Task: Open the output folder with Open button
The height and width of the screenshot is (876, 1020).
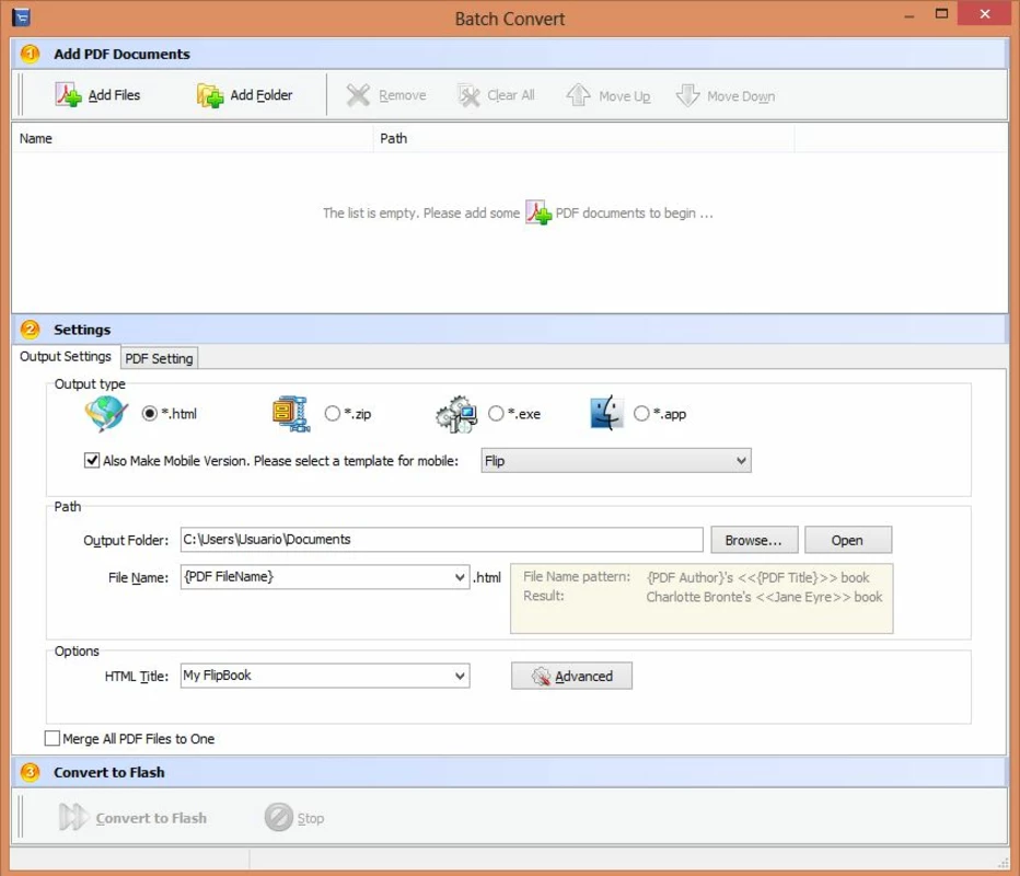Action: pos(848,540)
